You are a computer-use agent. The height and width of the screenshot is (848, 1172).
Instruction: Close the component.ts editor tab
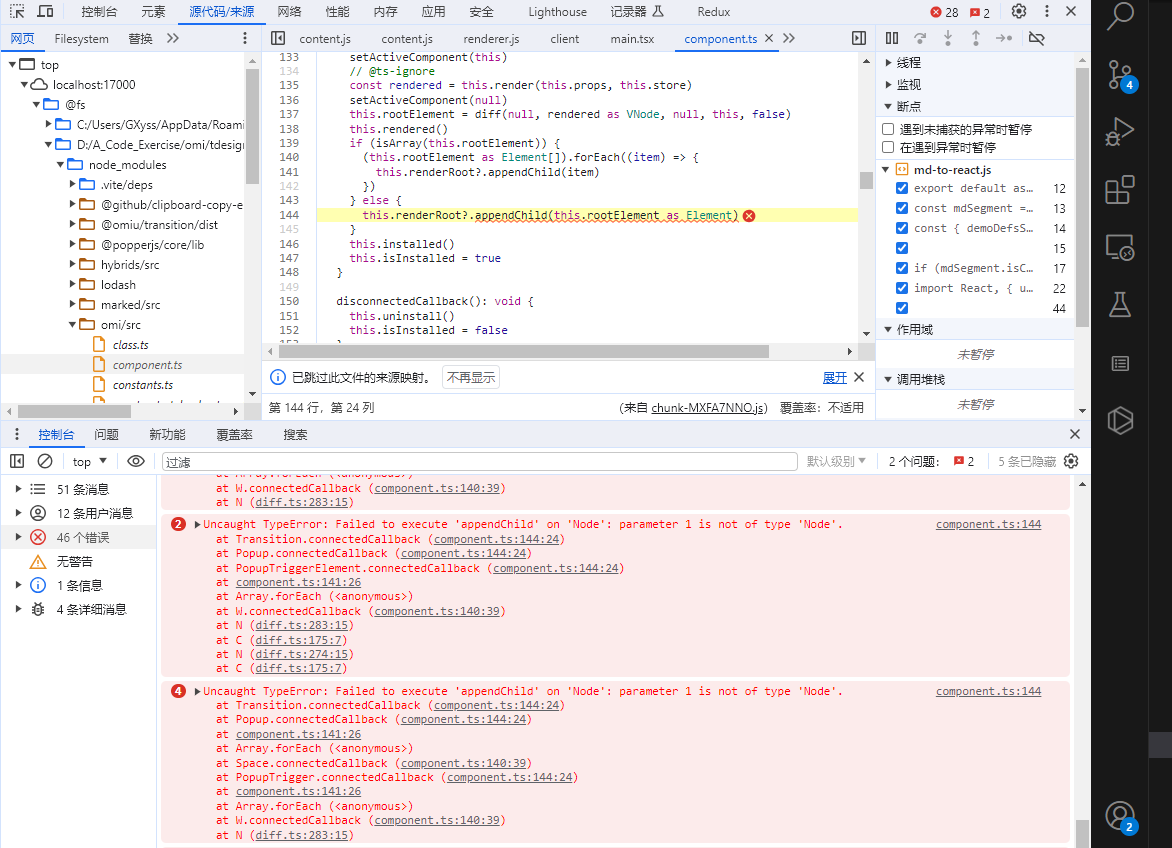point(769,38)
